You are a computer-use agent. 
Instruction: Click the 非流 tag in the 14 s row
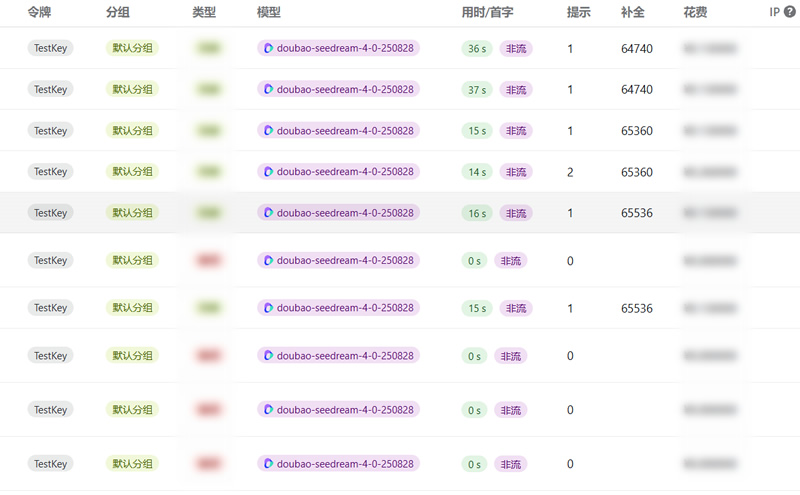[516, 172]
